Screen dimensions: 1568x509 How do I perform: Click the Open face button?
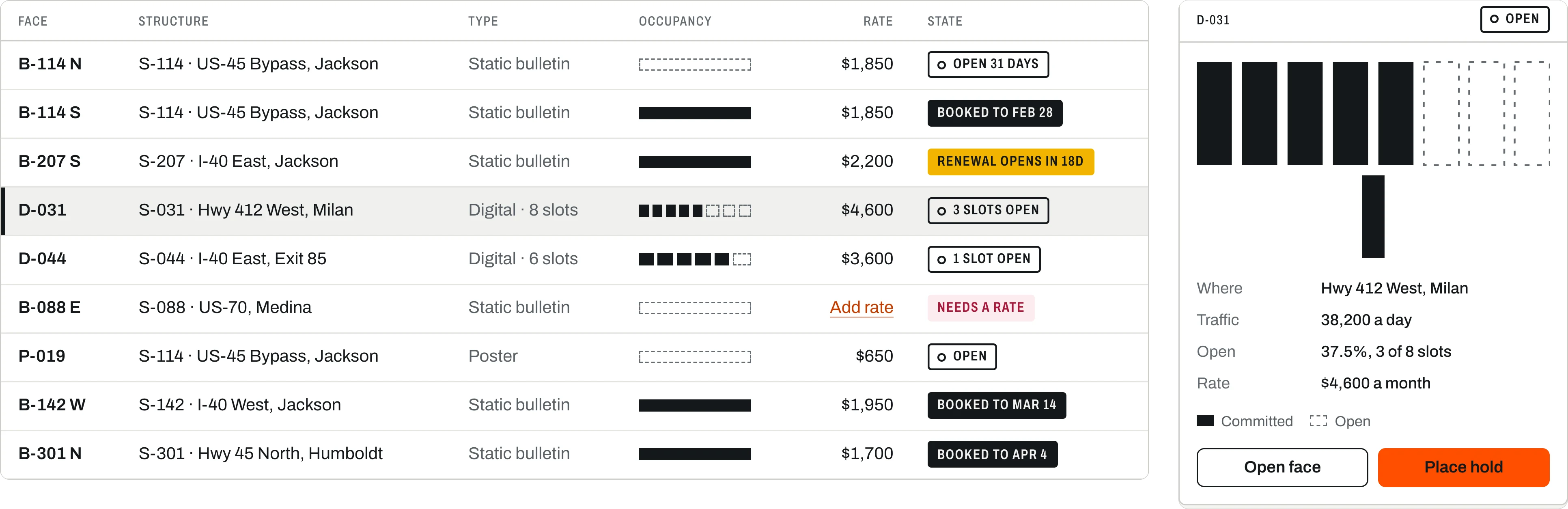pos(1282,467)
